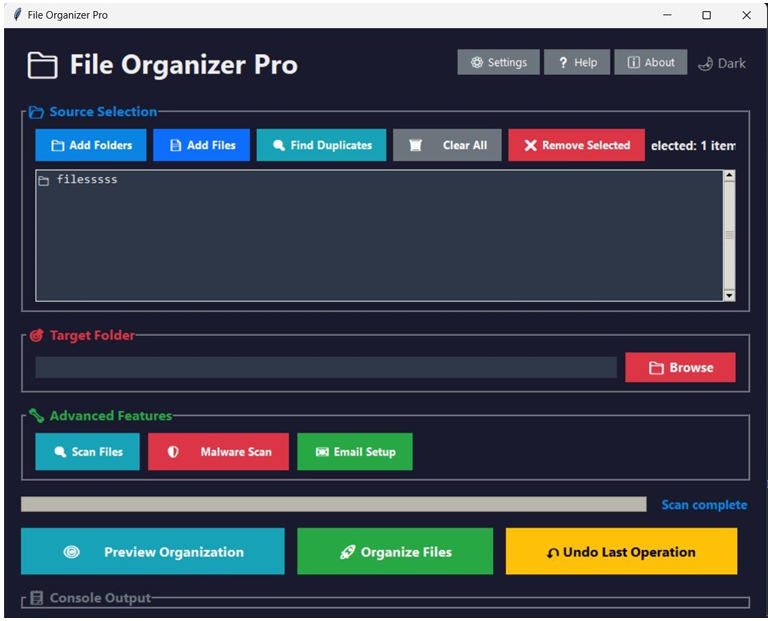Click the Organize Files button

coord(395,551)
